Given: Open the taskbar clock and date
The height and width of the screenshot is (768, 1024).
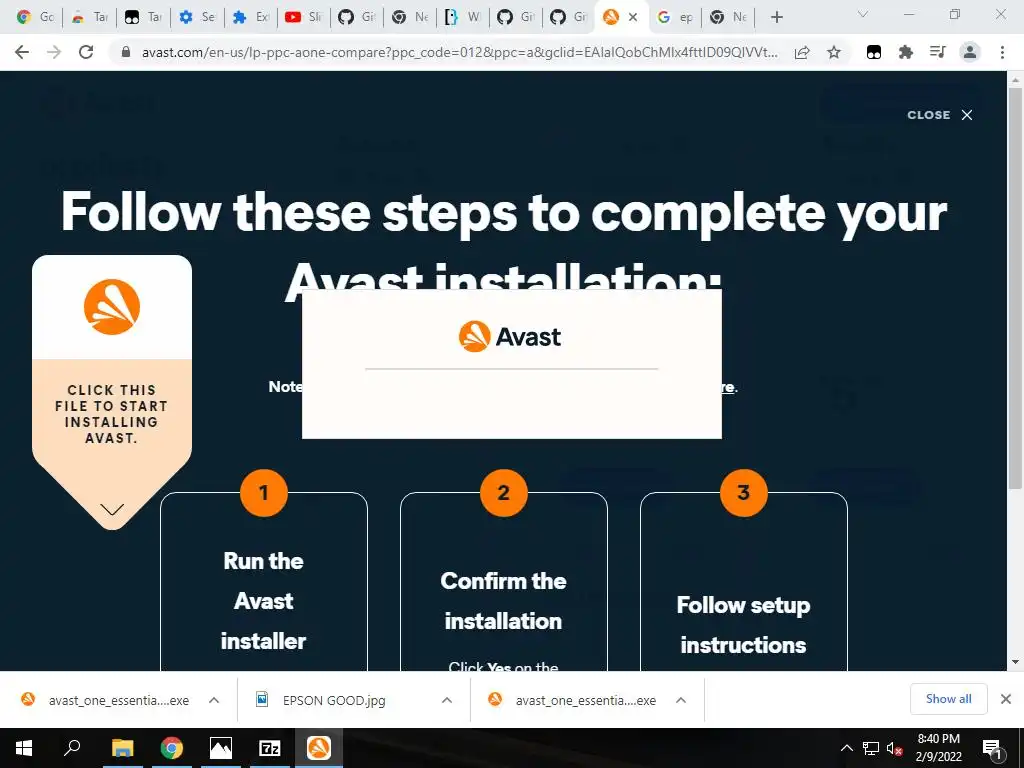Looking at the screenshot, I should pos(938,748).
